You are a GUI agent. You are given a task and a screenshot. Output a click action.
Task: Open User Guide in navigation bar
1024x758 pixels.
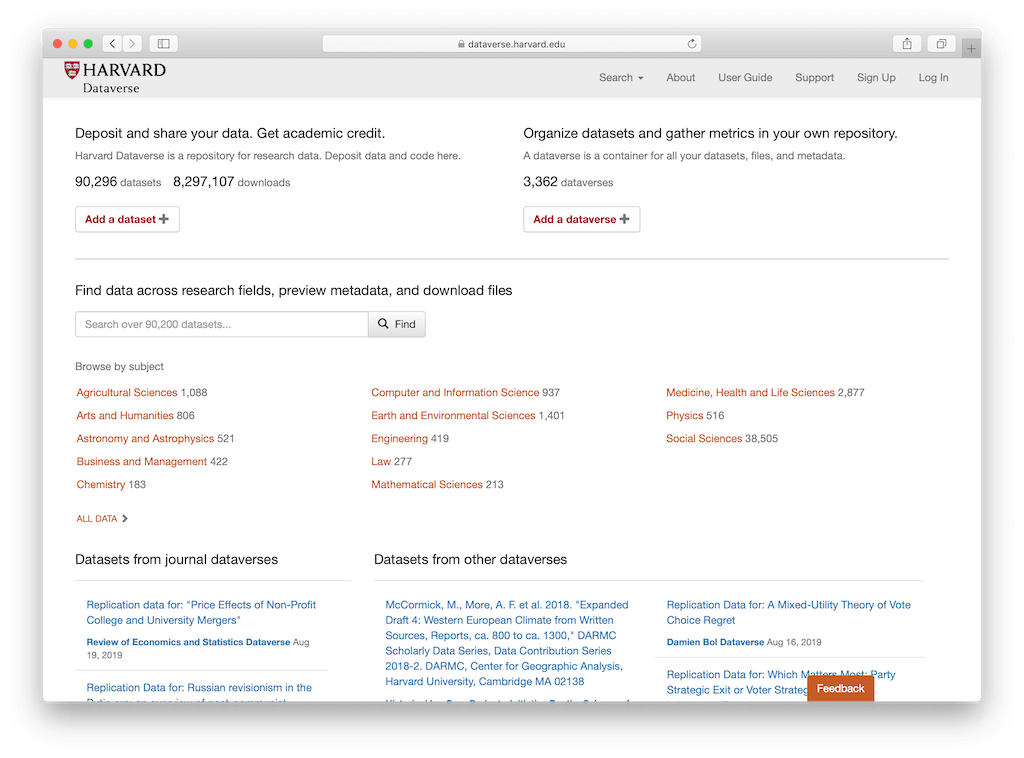[745, 78]
